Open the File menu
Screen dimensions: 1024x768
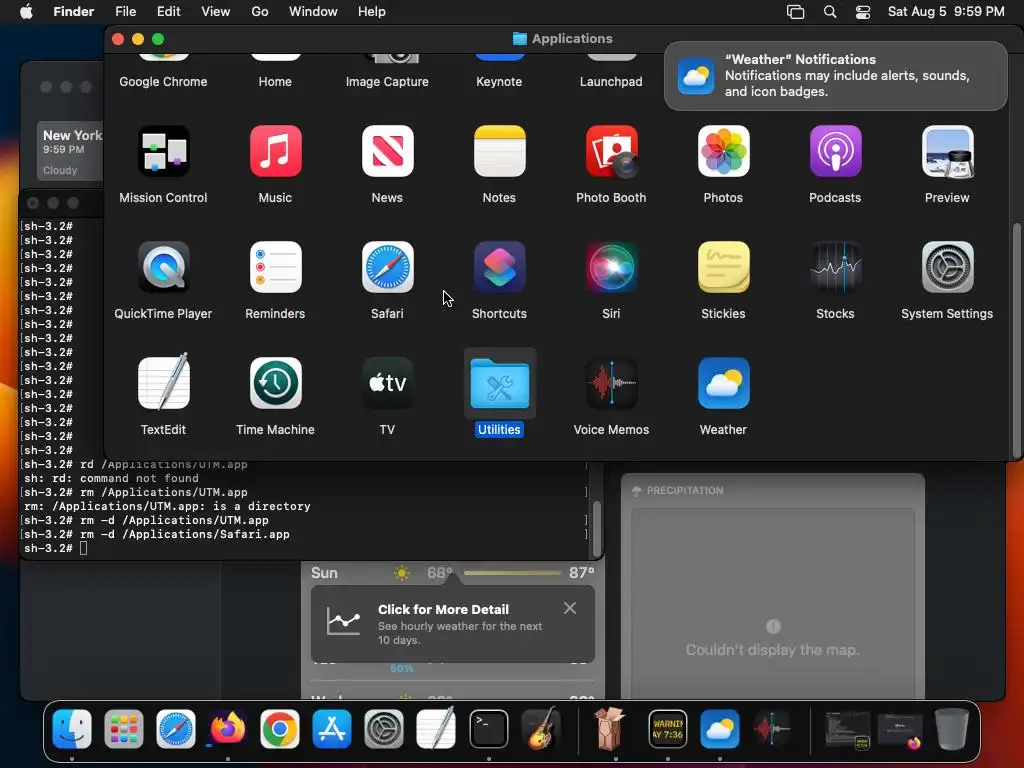point(125,12)
